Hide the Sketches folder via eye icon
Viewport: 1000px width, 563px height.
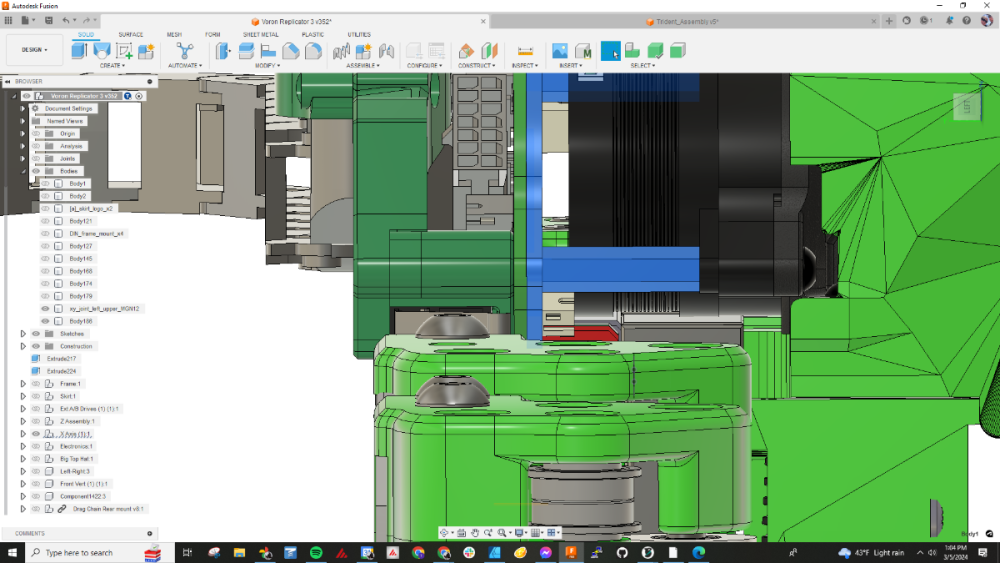pyautogui.click(x=36, y=333)
